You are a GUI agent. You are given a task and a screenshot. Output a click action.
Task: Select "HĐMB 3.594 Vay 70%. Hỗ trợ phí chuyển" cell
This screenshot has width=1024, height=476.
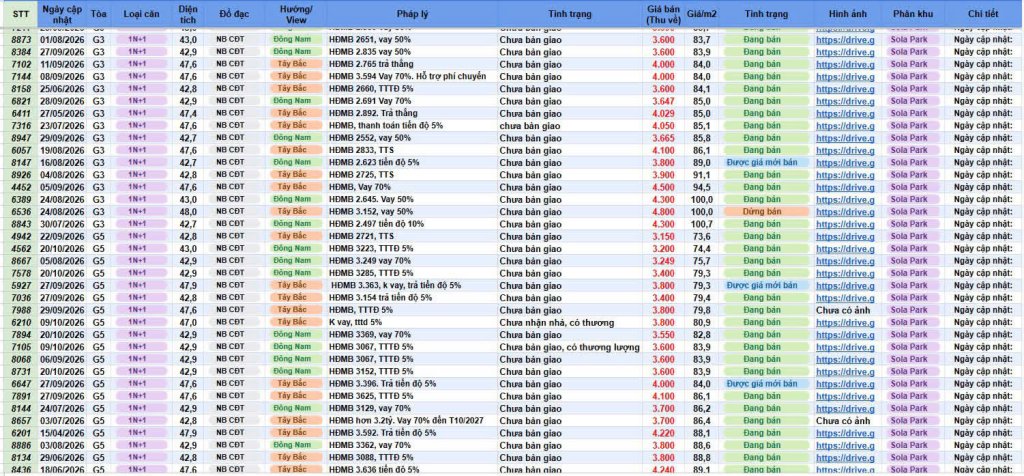(411, 76)
